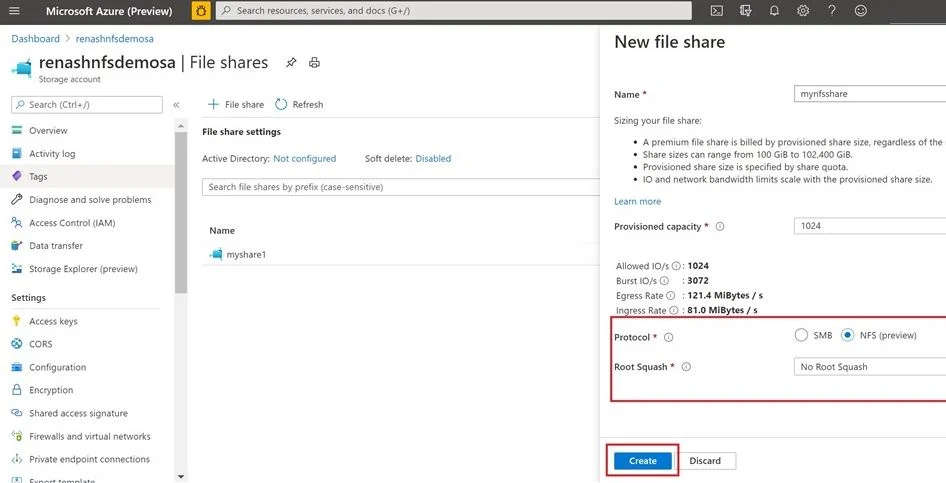The width and height of the screenshot is (946, 483).
Task: Show info for Provisioned capacity
Action: coord(720,227)
